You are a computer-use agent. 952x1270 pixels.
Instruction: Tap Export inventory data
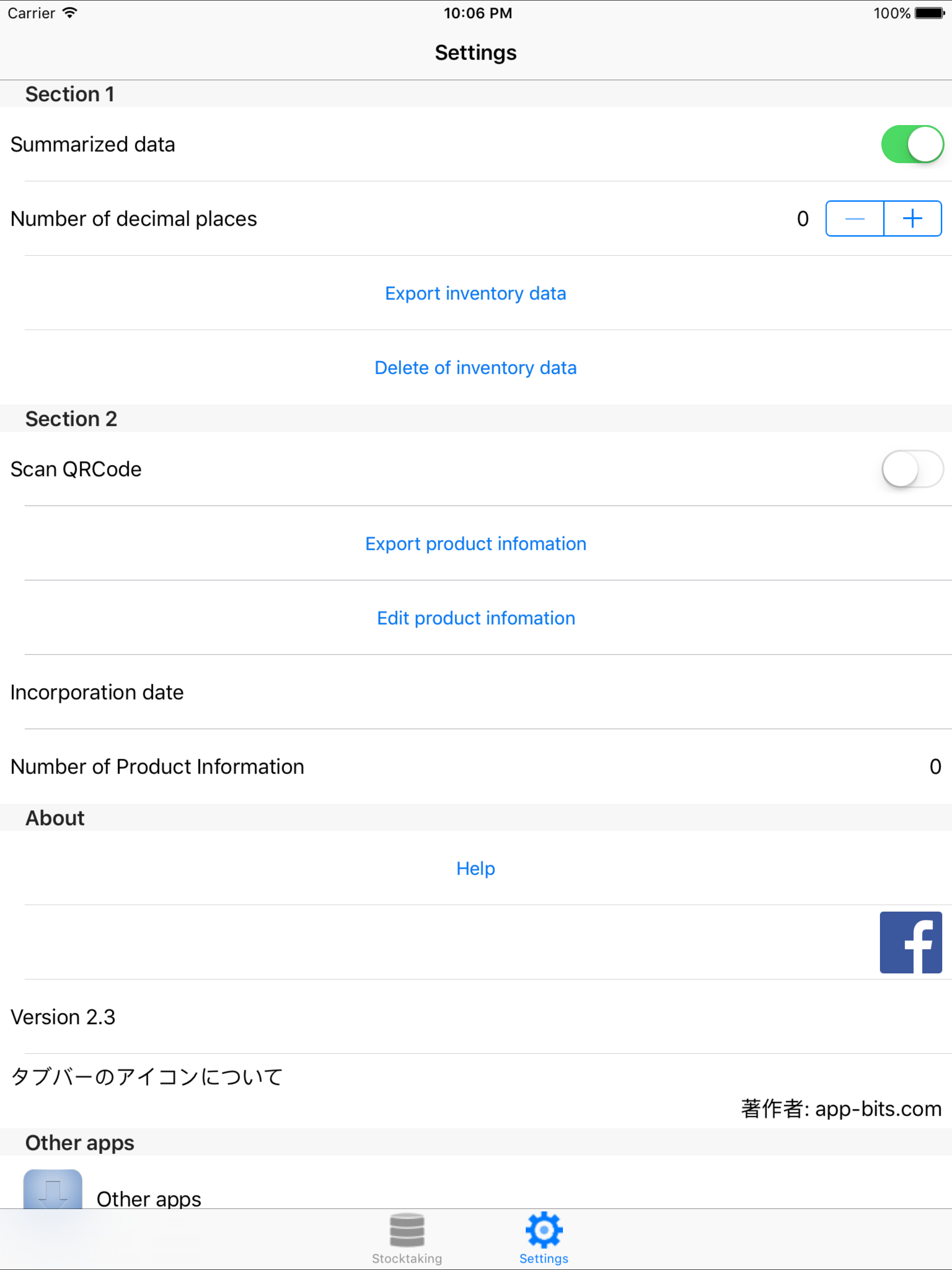coord(476,293)
